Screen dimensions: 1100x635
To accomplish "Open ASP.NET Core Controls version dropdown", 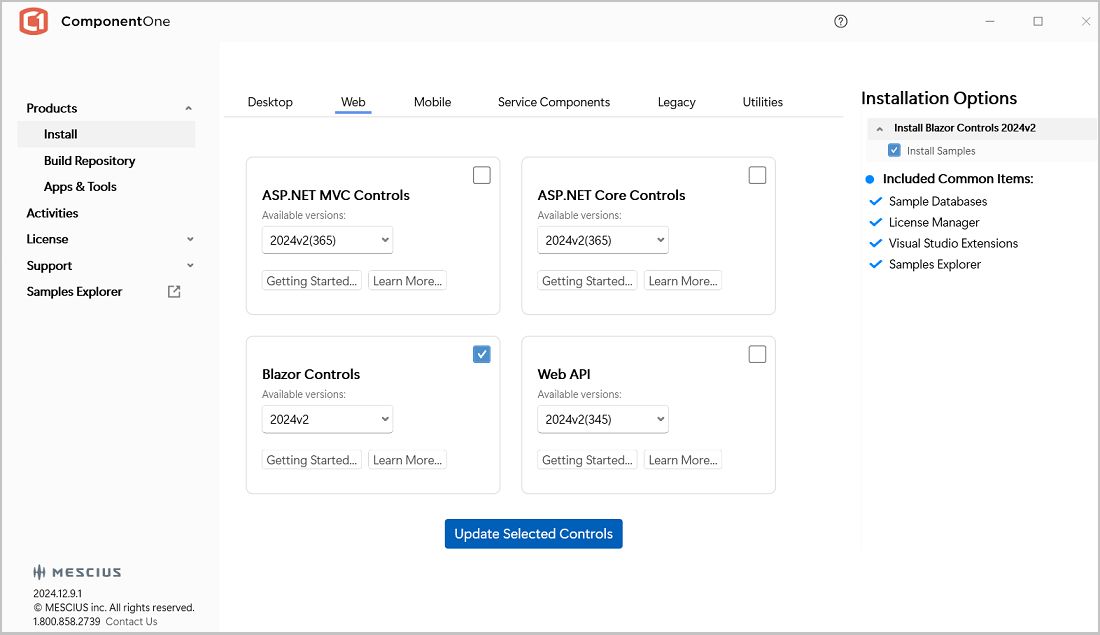I will tap(603, 240).
